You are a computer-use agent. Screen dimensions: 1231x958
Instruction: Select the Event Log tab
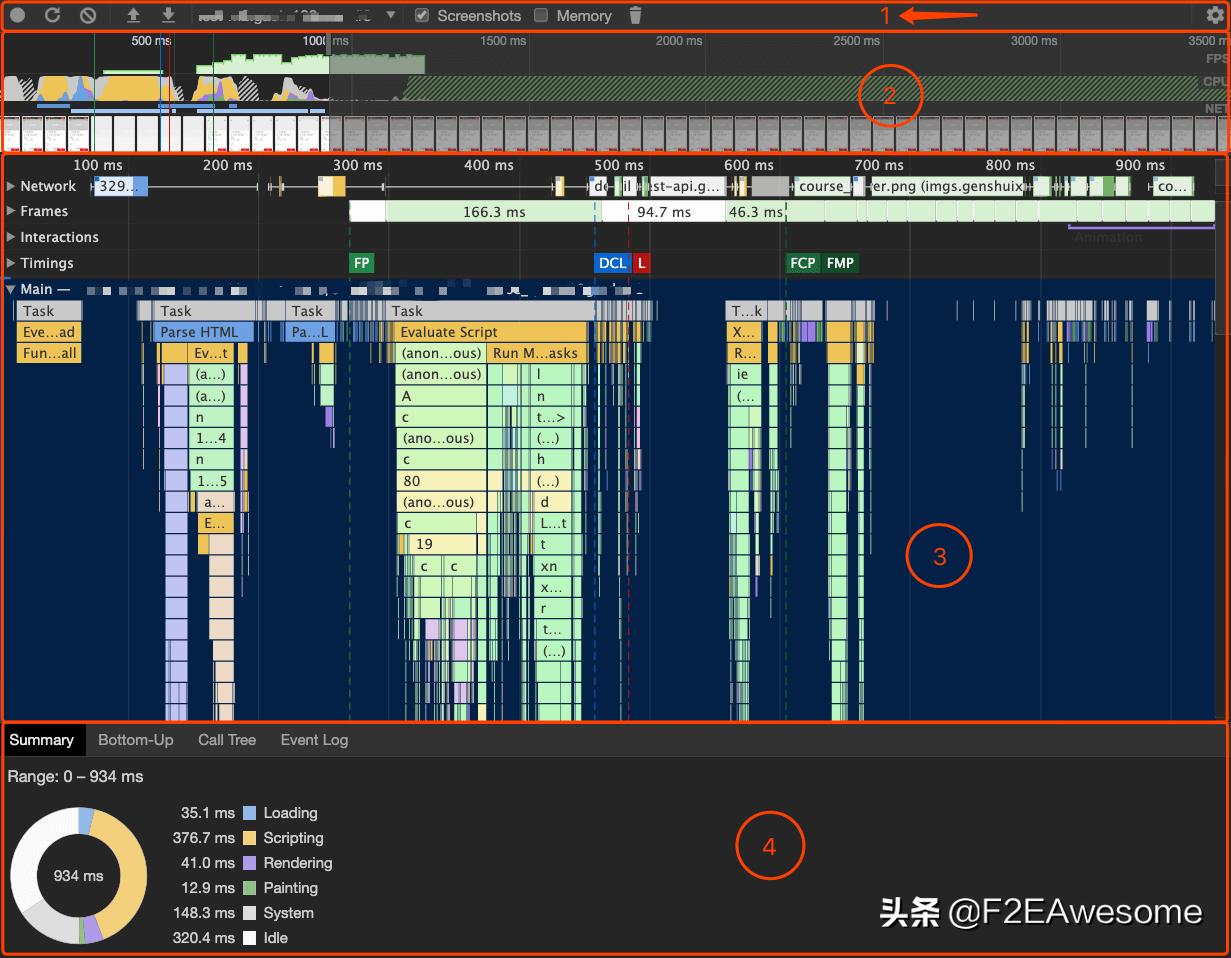tap(314, 740)
